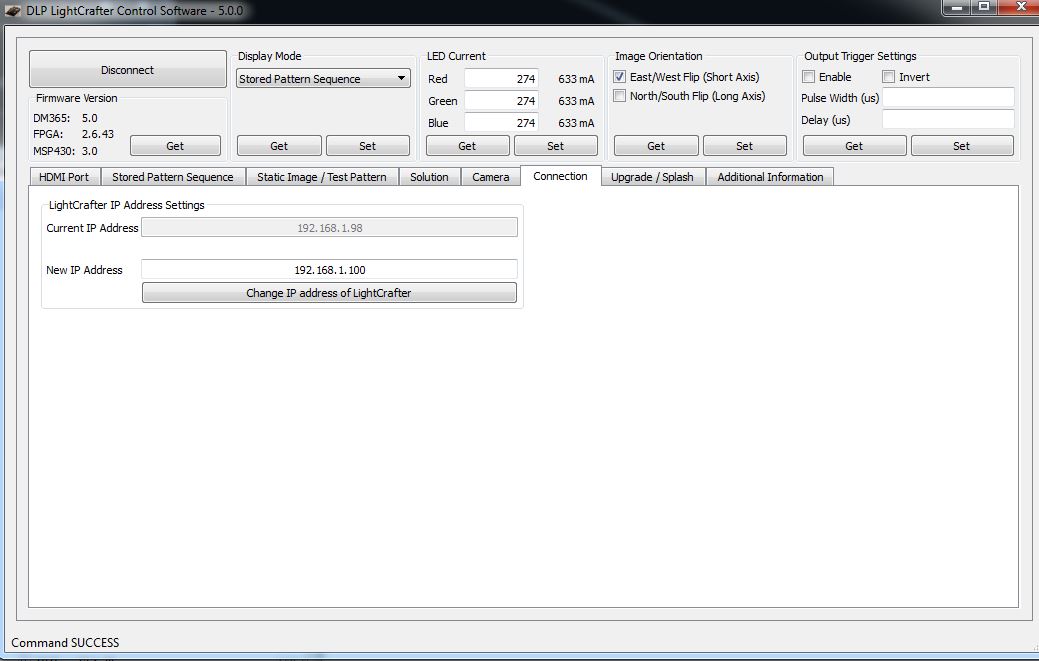Click Change IP address of LightCrafter

[x=329, y=293]
